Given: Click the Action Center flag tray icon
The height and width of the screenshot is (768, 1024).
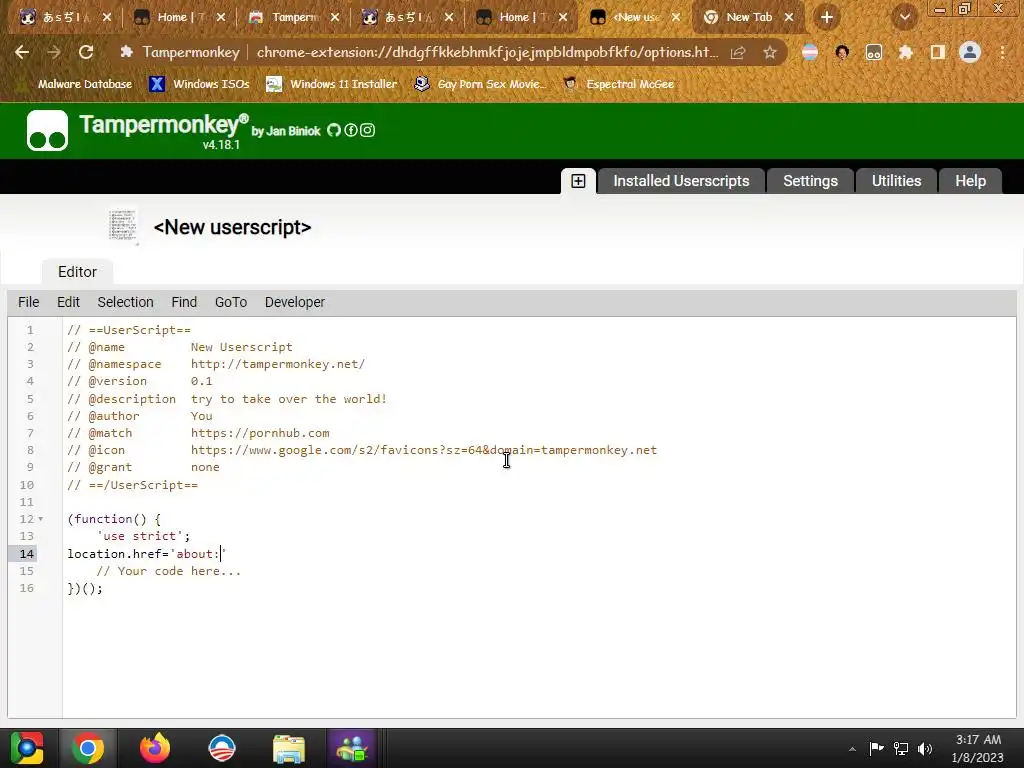Looking at the screenshot, I should tap(876, 748).
